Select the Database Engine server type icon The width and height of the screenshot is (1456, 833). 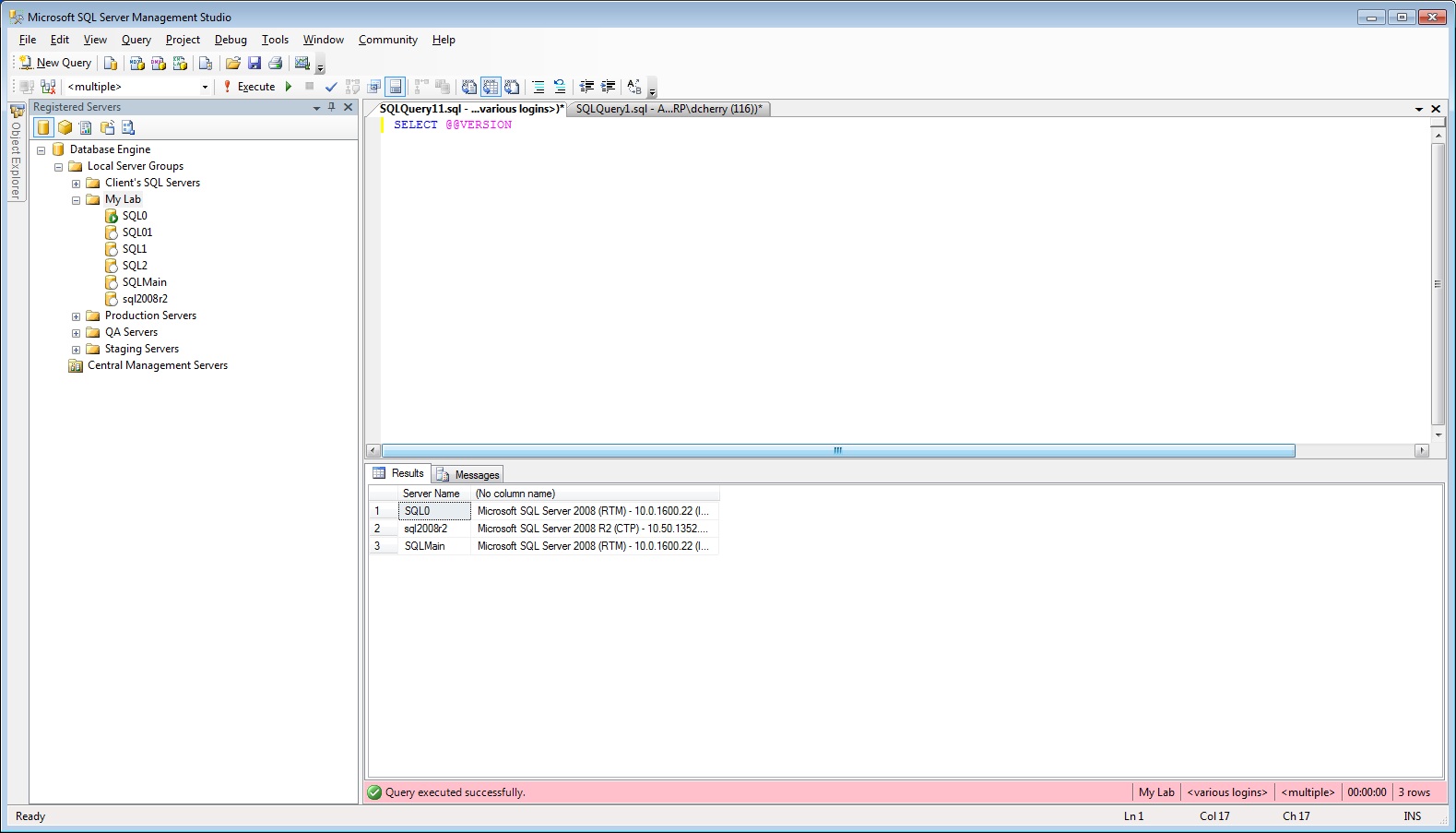(44, 127)
